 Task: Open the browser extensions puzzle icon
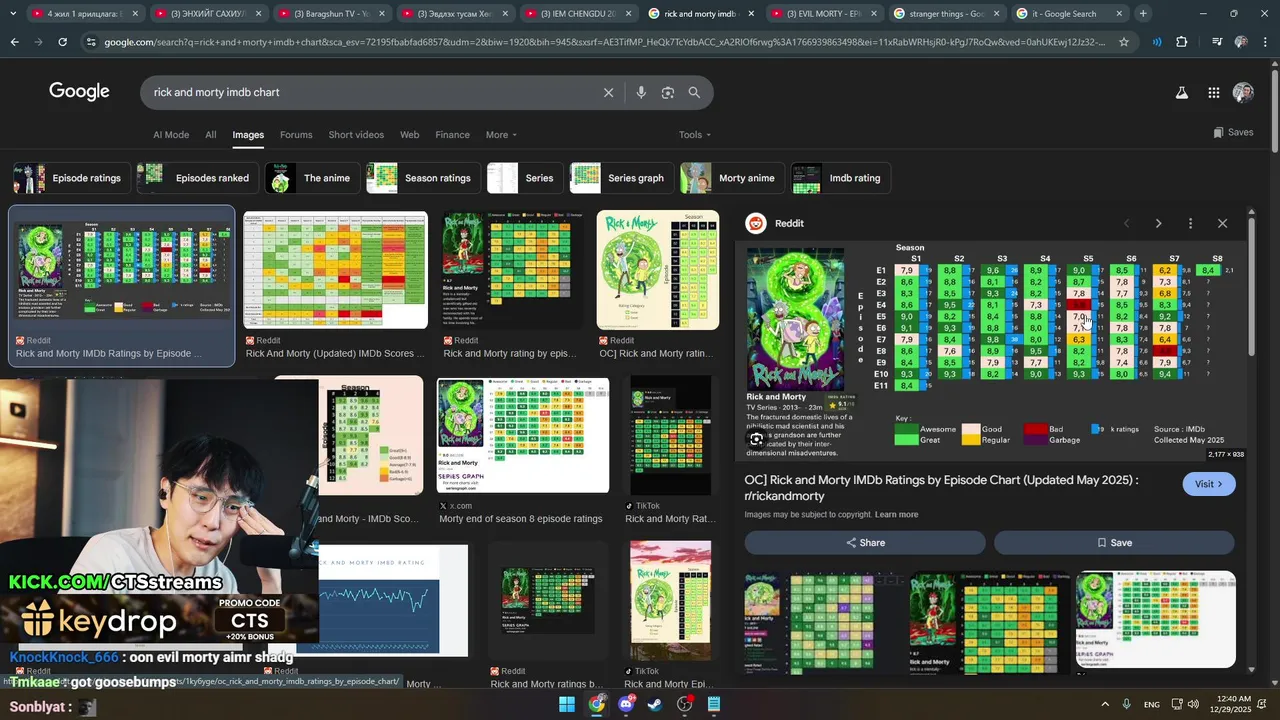click(1182, 42)
